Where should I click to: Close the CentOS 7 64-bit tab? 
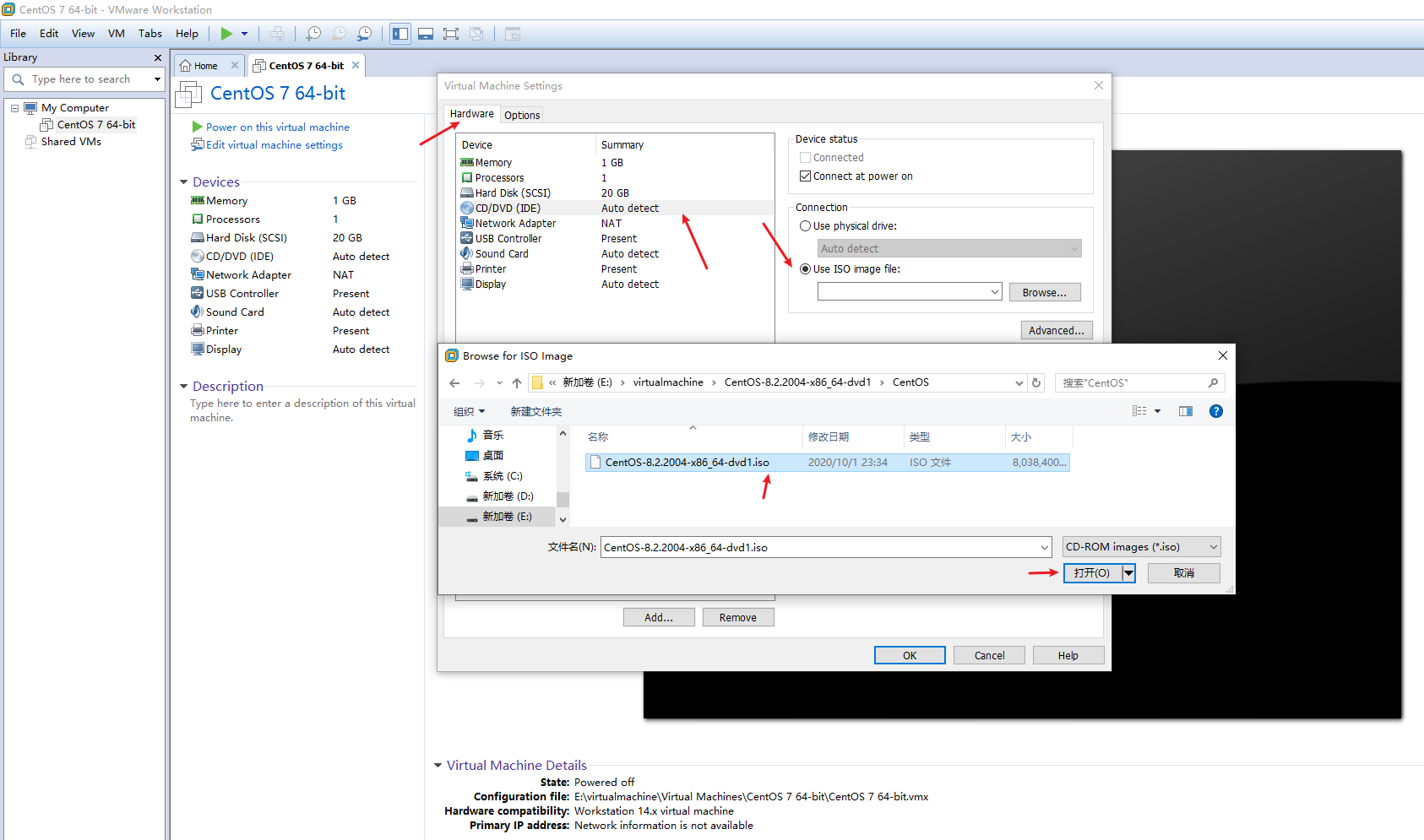pos(356,65)
